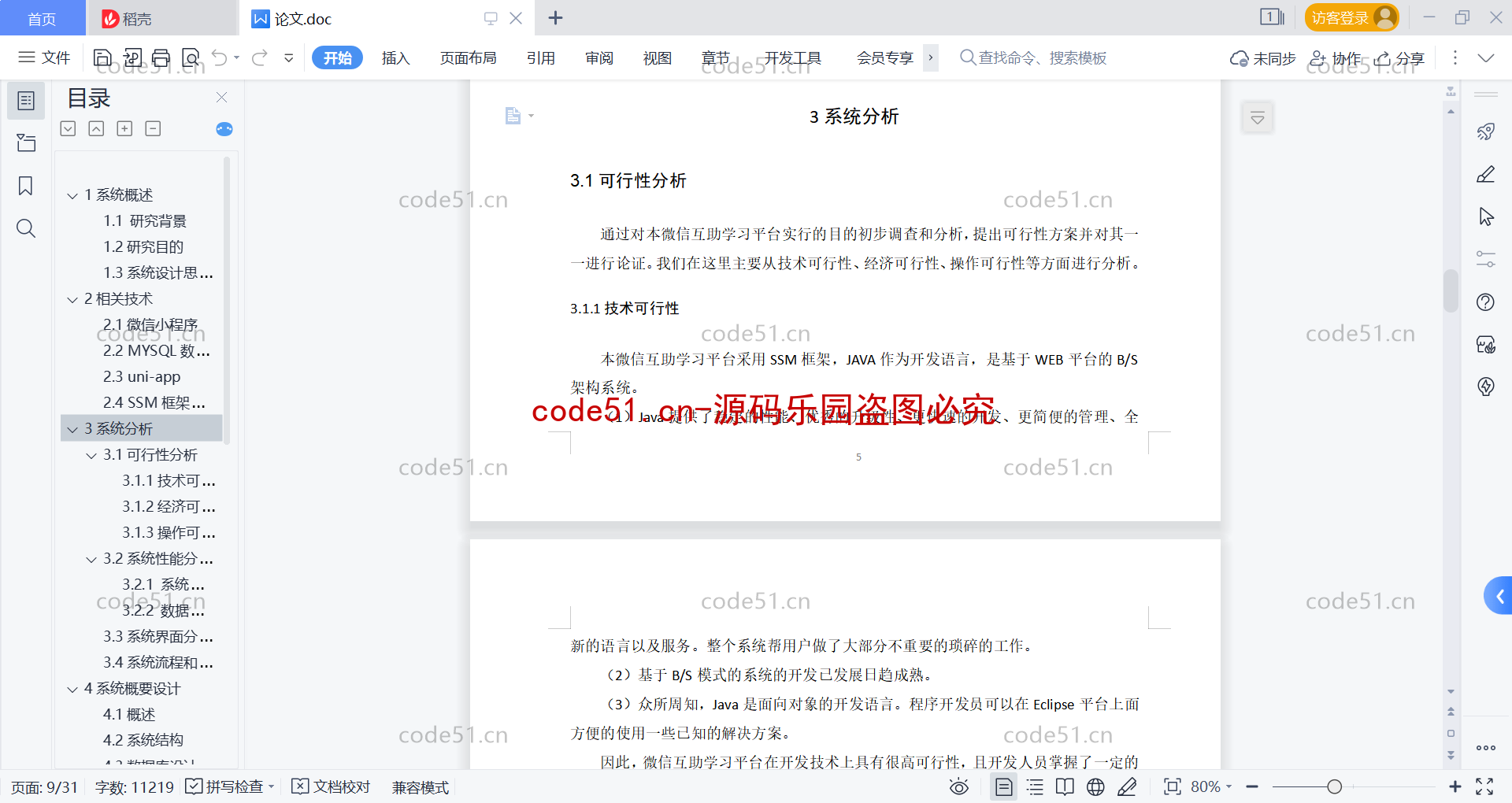Viewport: 1512px width, 803px height.
Task: Click the 未同步 cloud sync button
Action: 1262,58
